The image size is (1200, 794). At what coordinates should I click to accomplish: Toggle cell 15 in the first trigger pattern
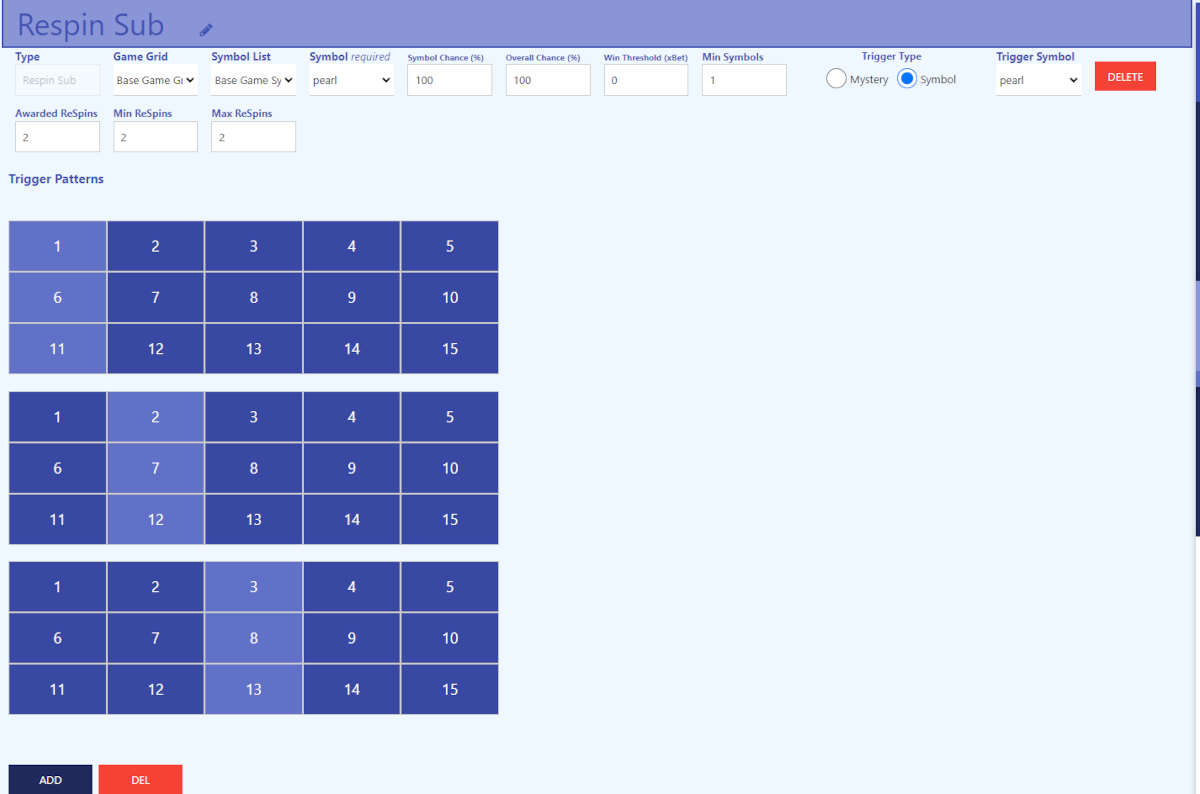449,349
